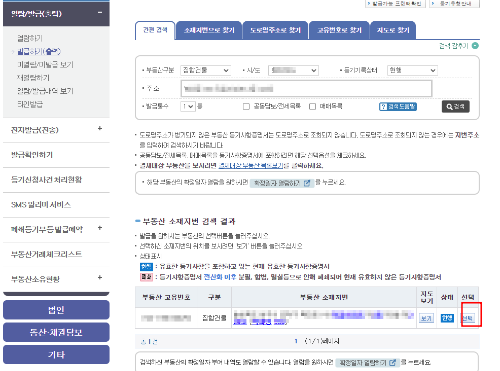Open 열람/발급내역 보기 in the sidebar
500x371 pixels.
pos(45,91)
